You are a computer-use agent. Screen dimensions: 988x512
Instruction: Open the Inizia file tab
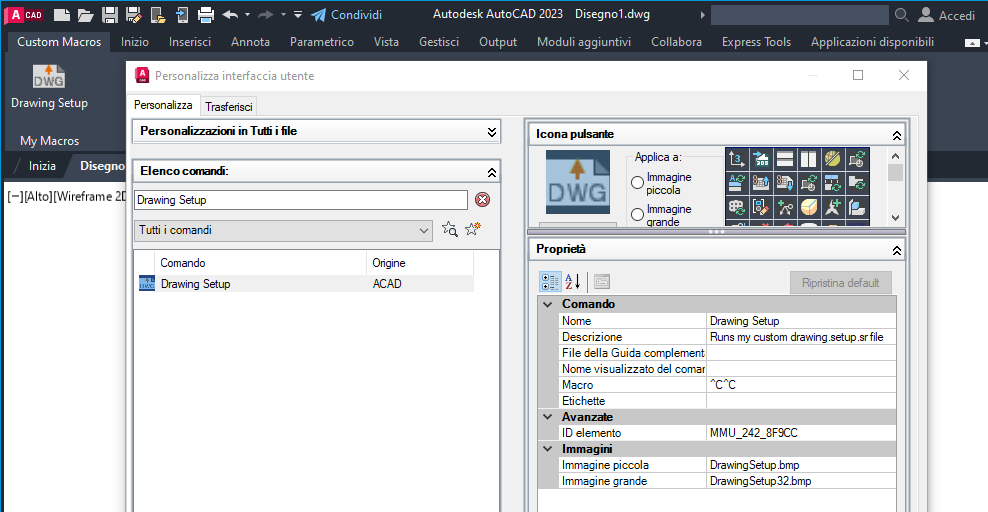point(42,166)
